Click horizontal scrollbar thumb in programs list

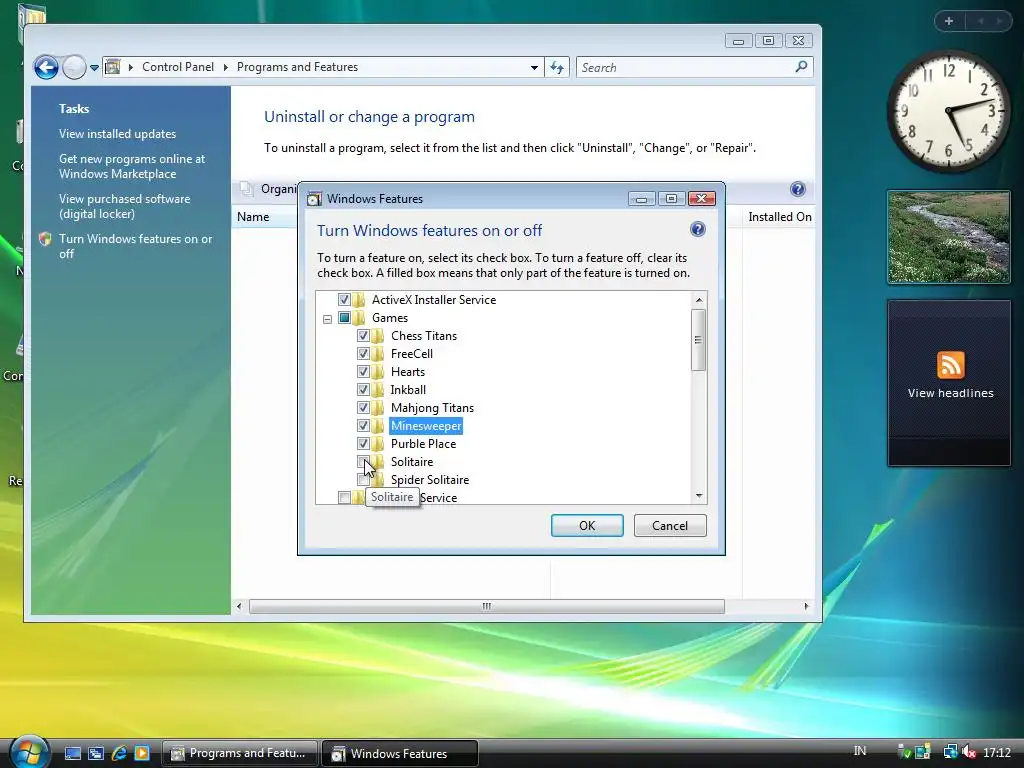487,606
